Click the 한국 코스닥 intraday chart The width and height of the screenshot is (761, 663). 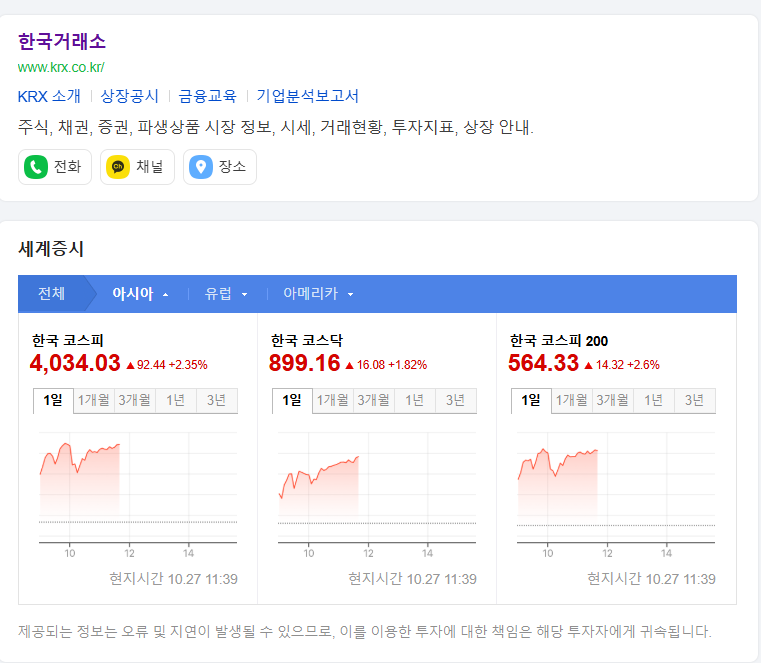(x=377, y=494)
